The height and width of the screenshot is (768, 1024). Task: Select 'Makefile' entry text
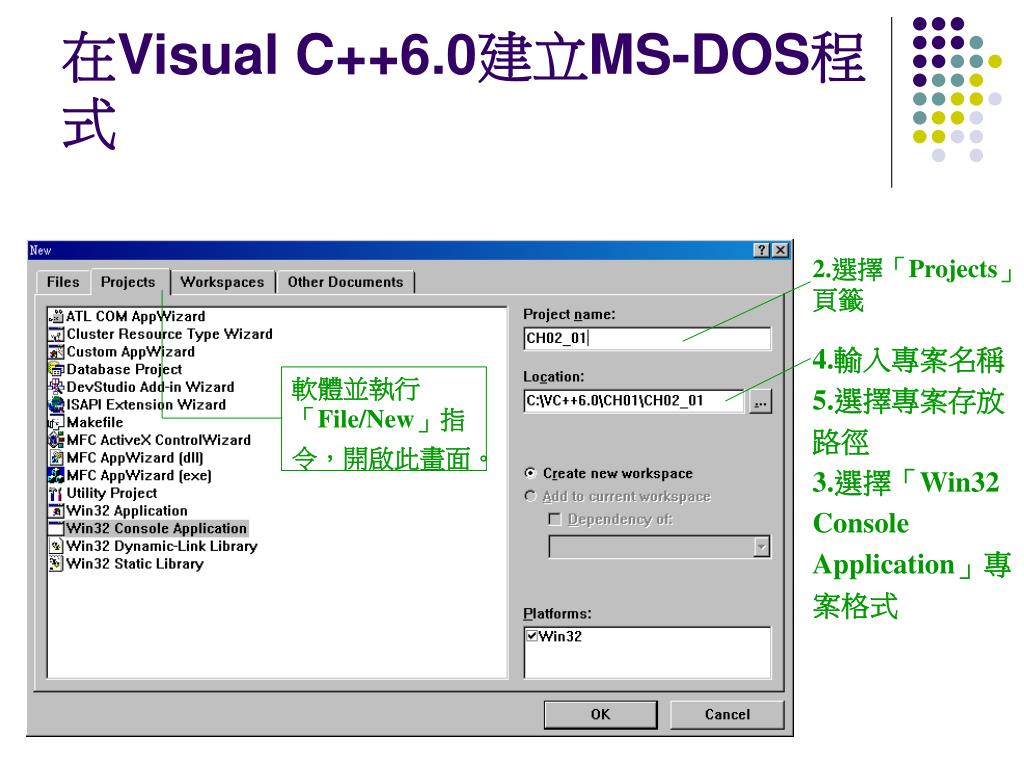[x=95, y=423]
